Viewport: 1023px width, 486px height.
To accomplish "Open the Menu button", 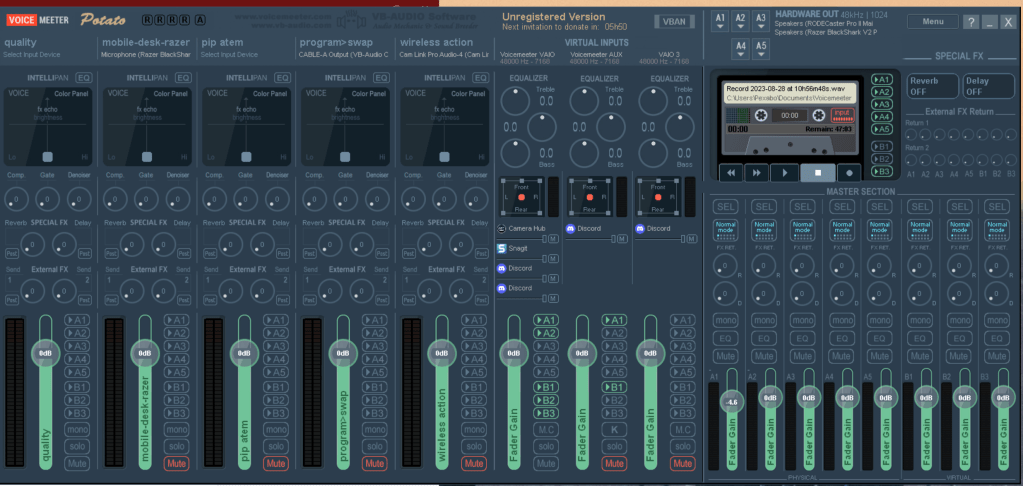I will pyautogui.click(x=933, y=22).
